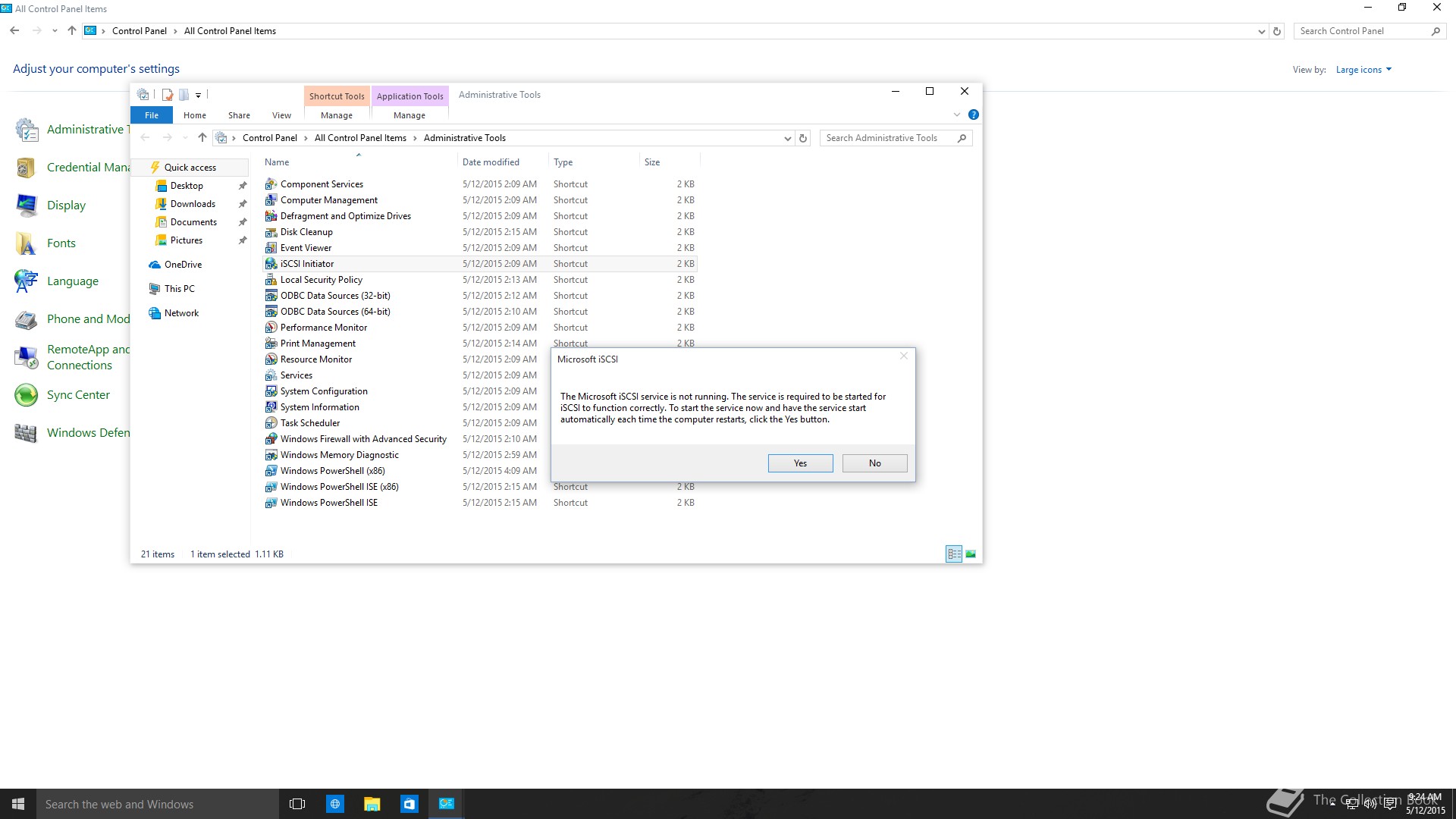1456x819 pixels.
Task: Expand the ribbon with the chevron arrow
Action: click(x=956, y=115)
